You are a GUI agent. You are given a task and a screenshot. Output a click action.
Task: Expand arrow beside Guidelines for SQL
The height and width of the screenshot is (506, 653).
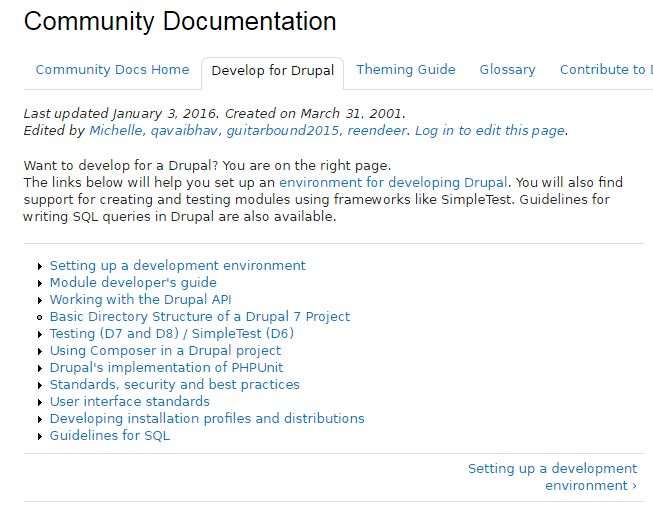40,437
